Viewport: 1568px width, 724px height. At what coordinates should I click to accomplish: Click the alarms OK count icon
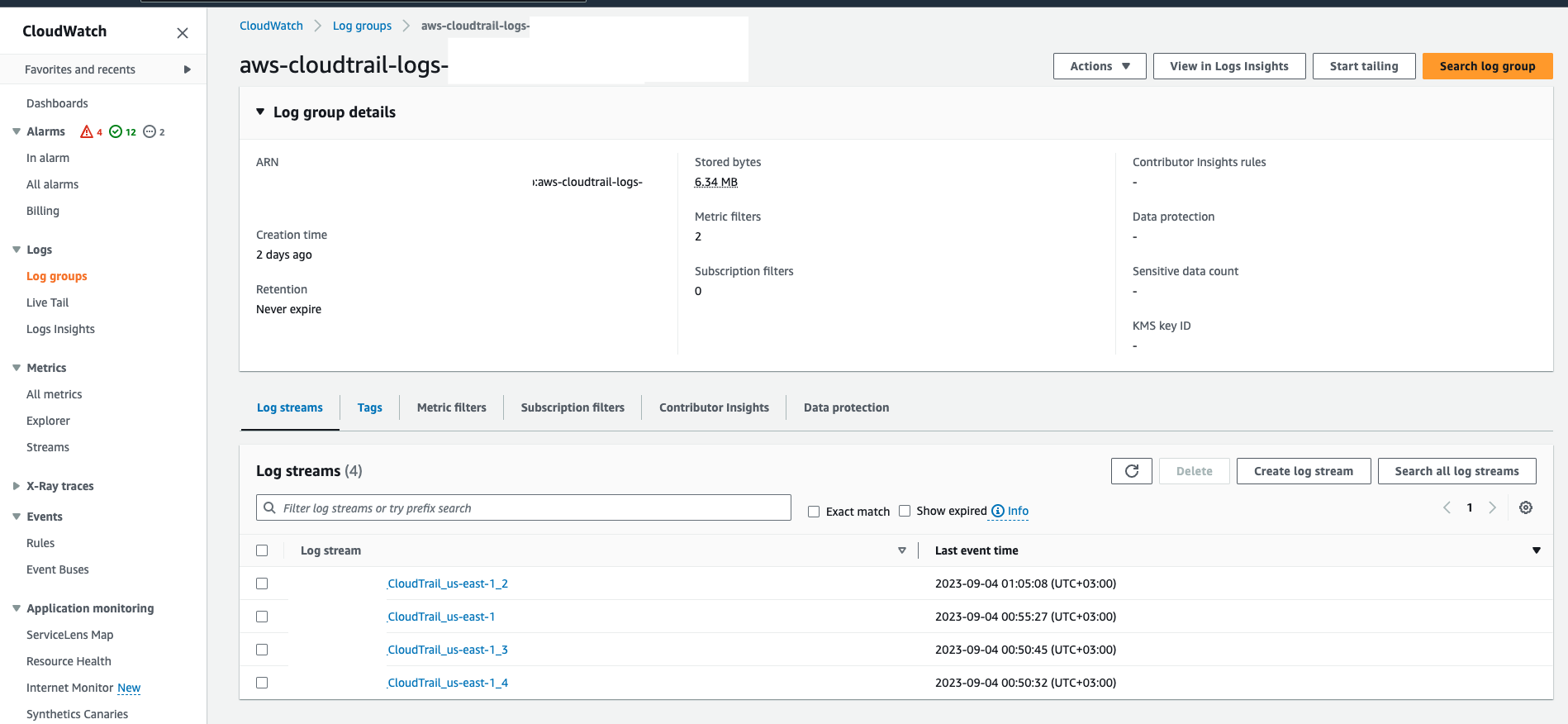click(x=116, y=131)
